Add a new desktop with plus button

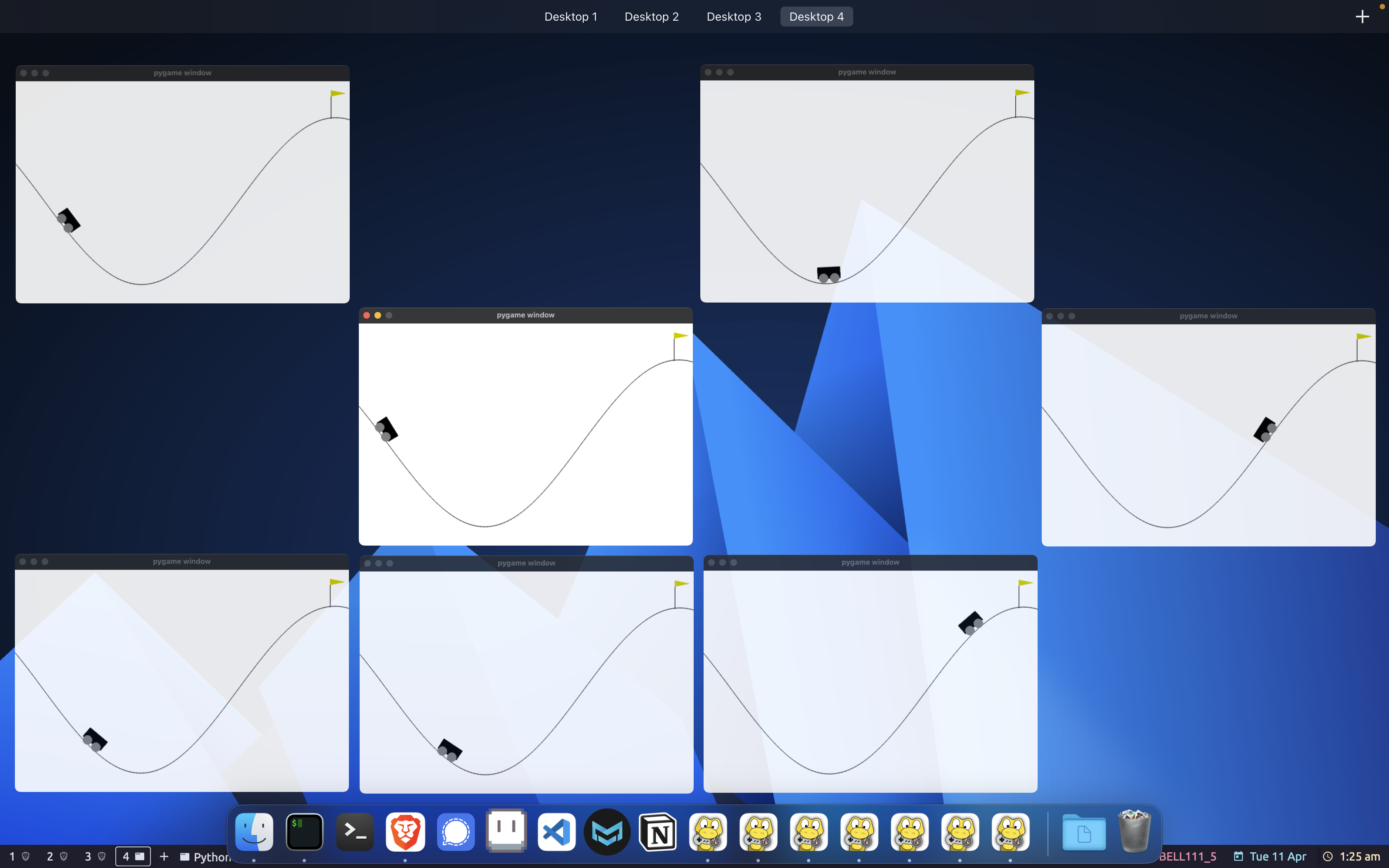[x=1362, y=17]
